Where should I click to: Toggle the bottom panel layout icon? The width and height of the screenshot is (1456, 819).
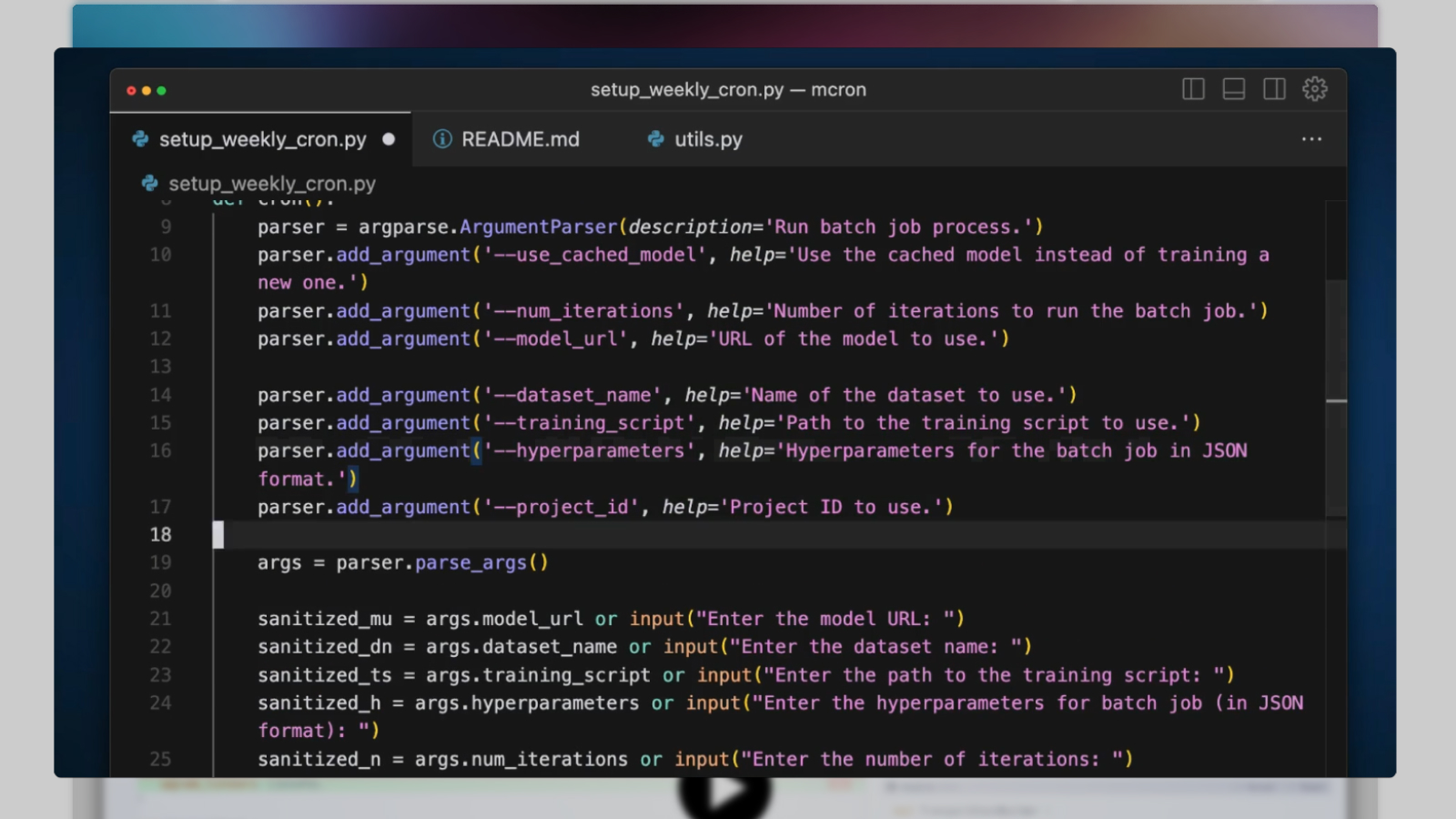coord(1234,89)
